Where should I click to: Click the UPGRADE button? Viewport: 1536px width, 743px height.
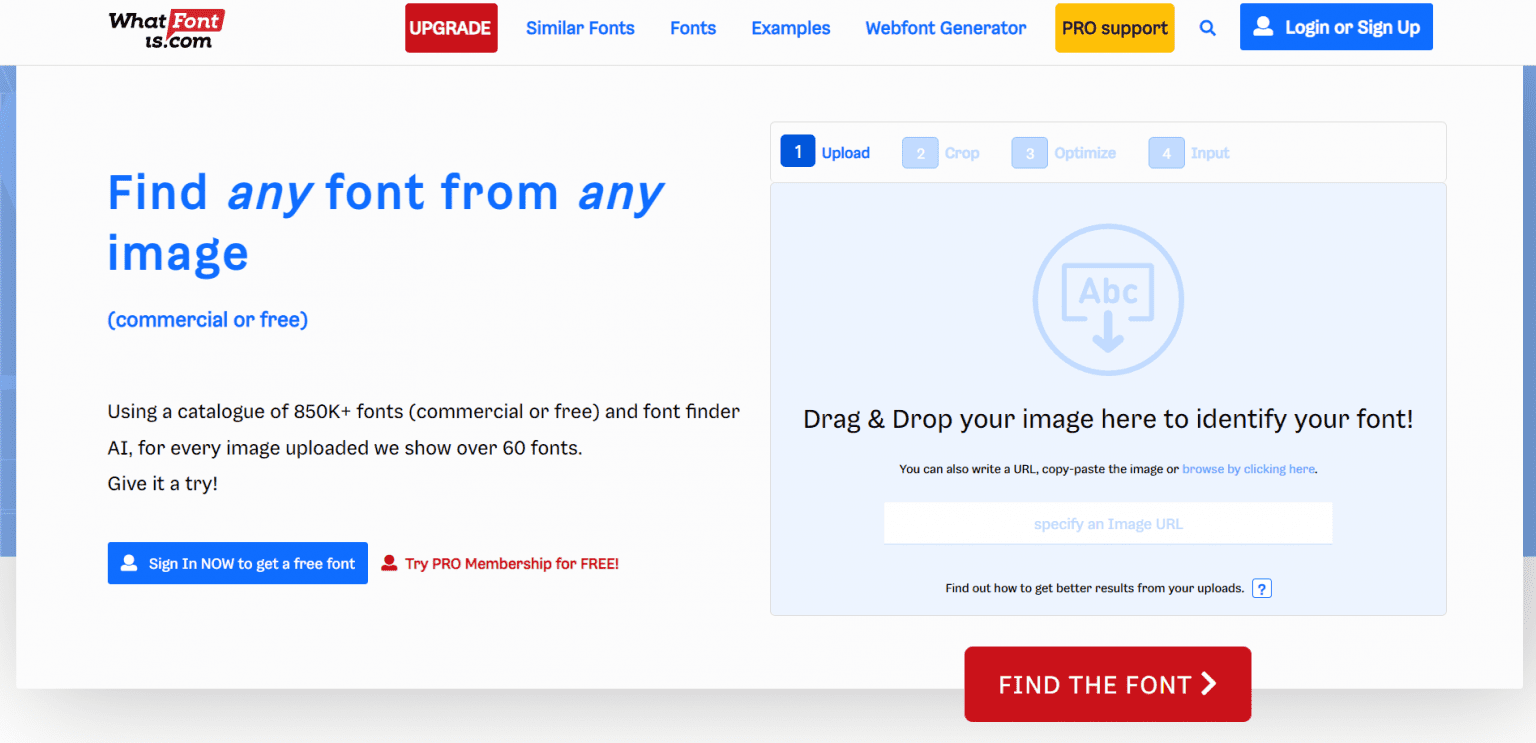click(x=451, y=28)
